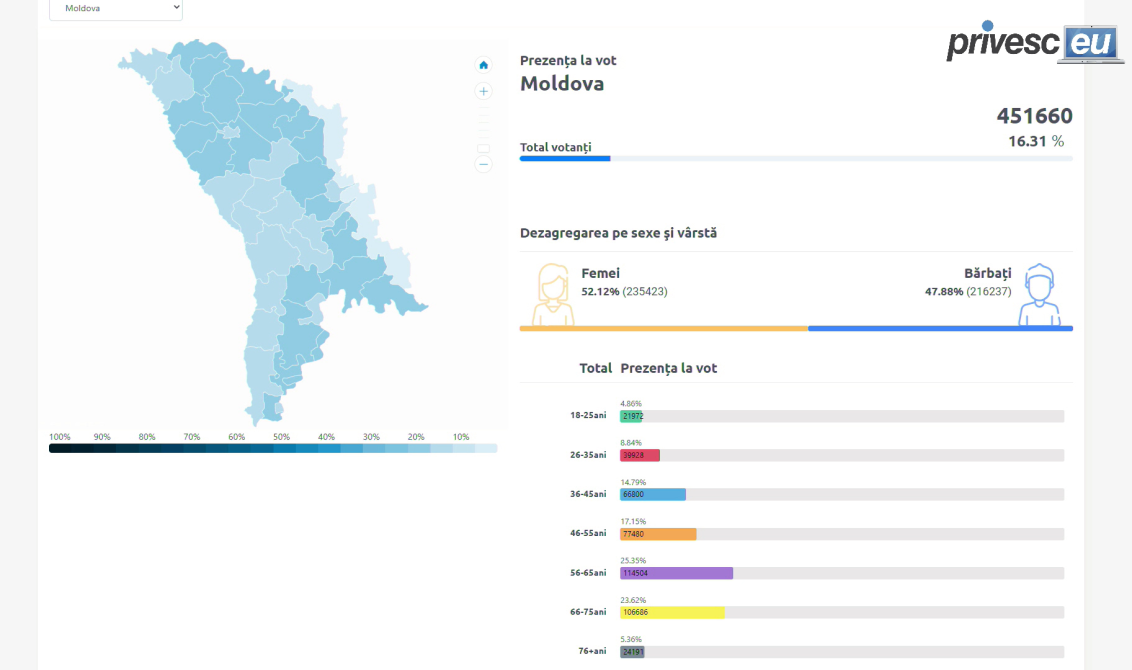Click the orange Femei share bar

coord(663,328)
